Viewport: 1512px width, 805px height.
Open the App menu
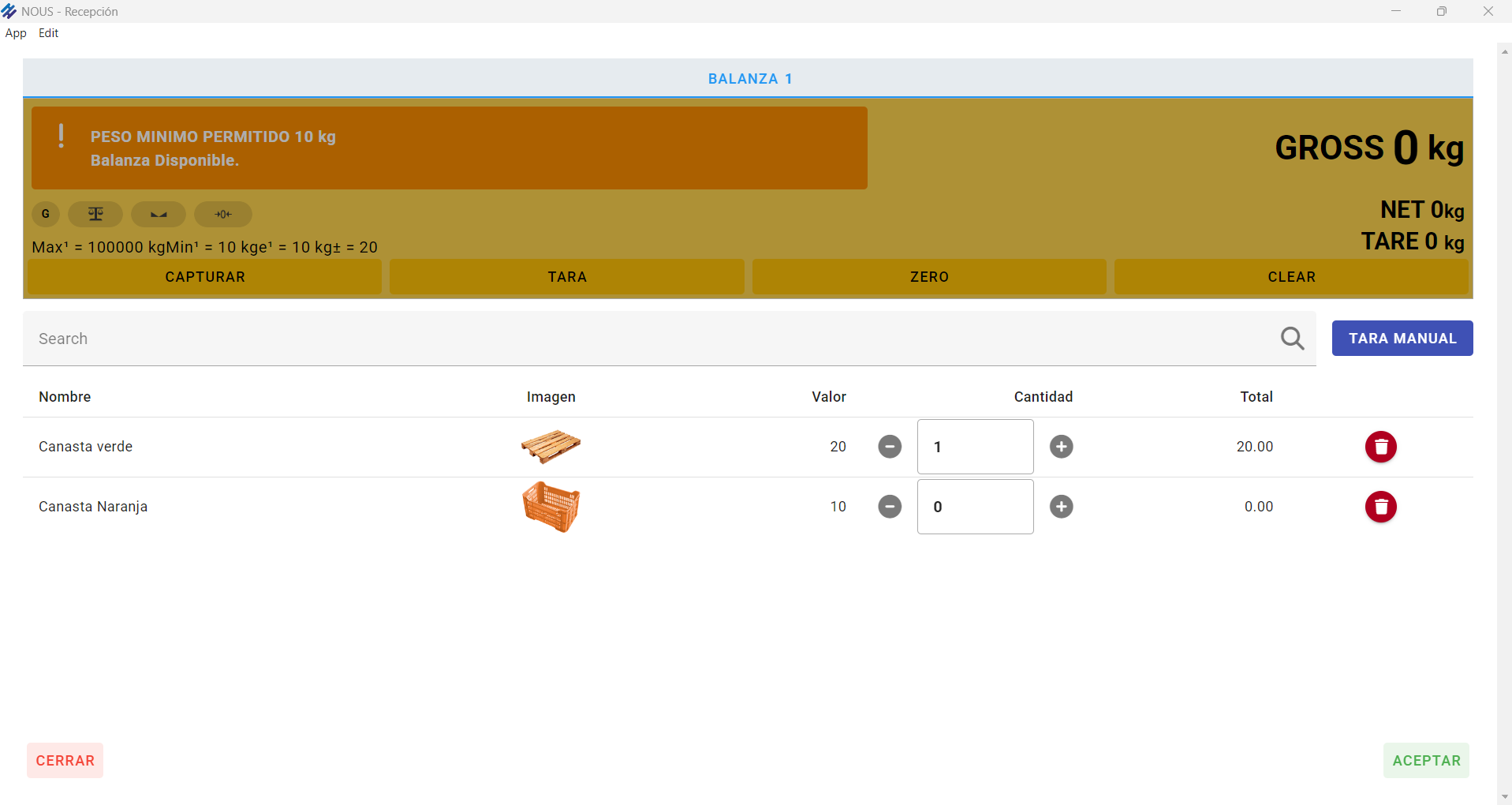click(x=16, y=33)
